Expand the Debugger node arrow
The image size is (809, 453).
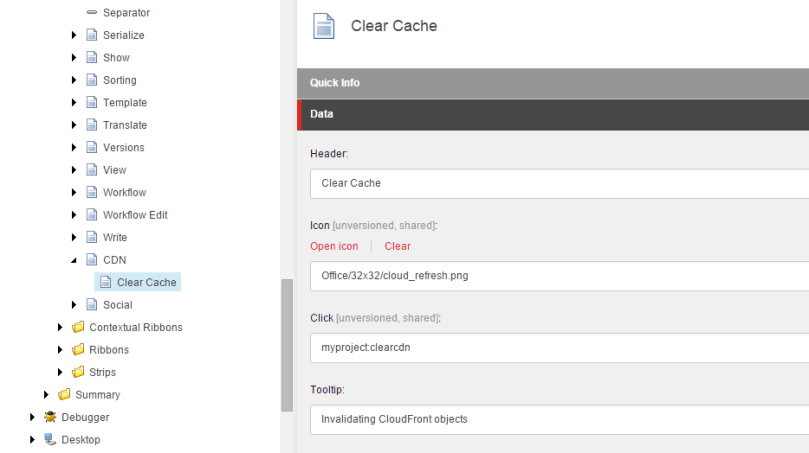(32, 417)
